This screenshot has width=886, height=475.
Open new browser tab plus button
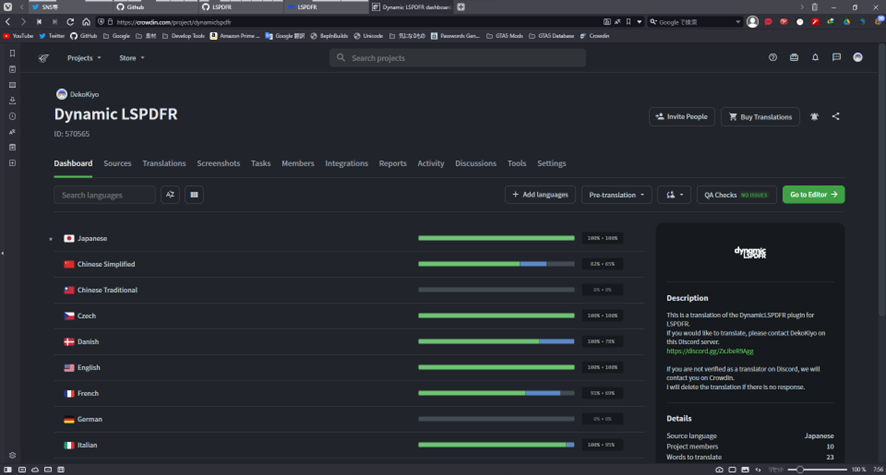pyautogui.click(x=461, y=7)
